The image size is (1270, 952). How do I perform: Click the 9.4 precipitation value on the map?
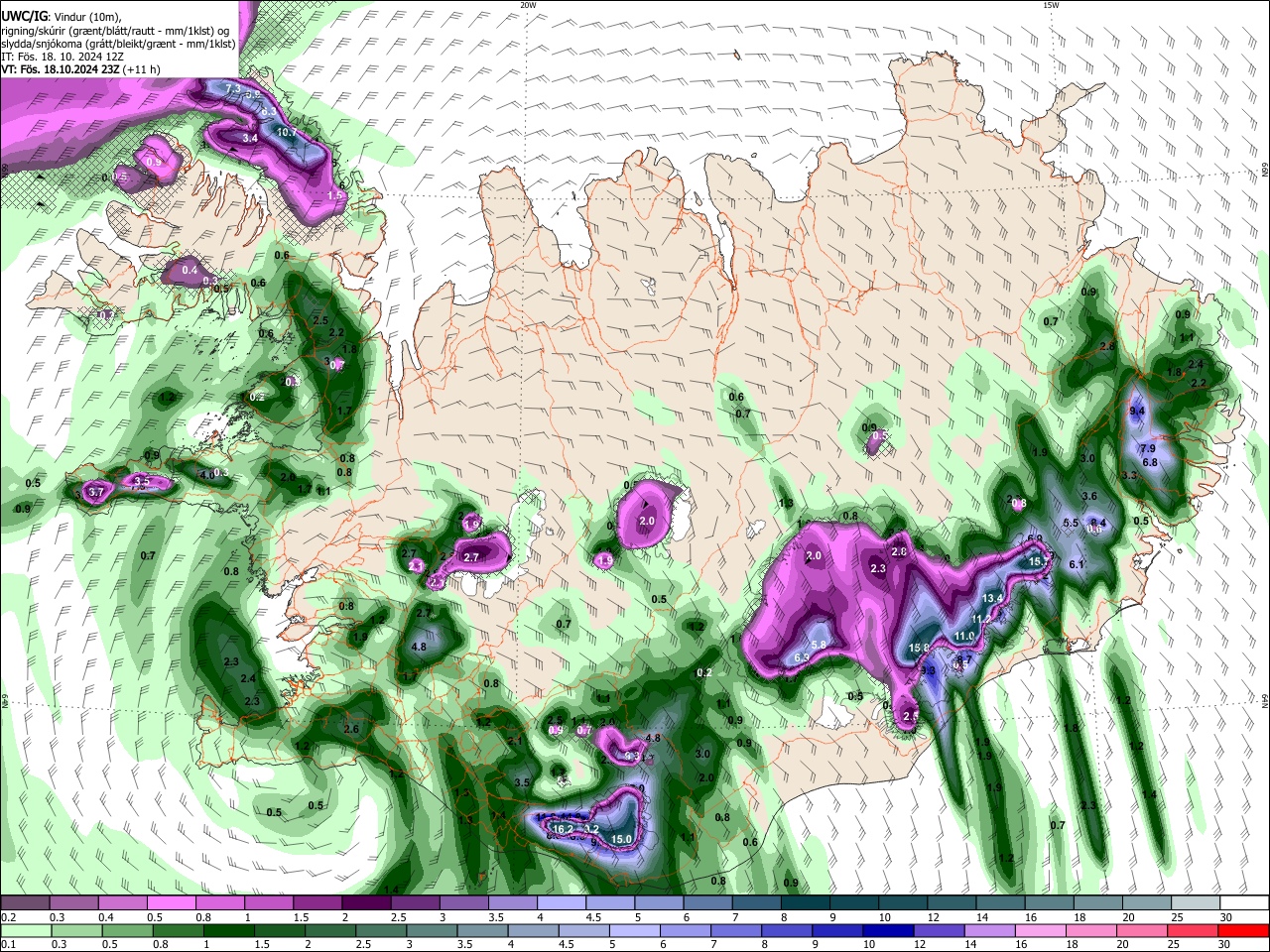1137,411
